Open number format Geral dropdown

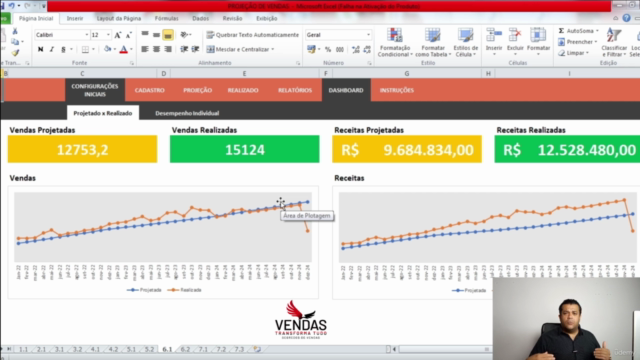(x=368, y=35)
